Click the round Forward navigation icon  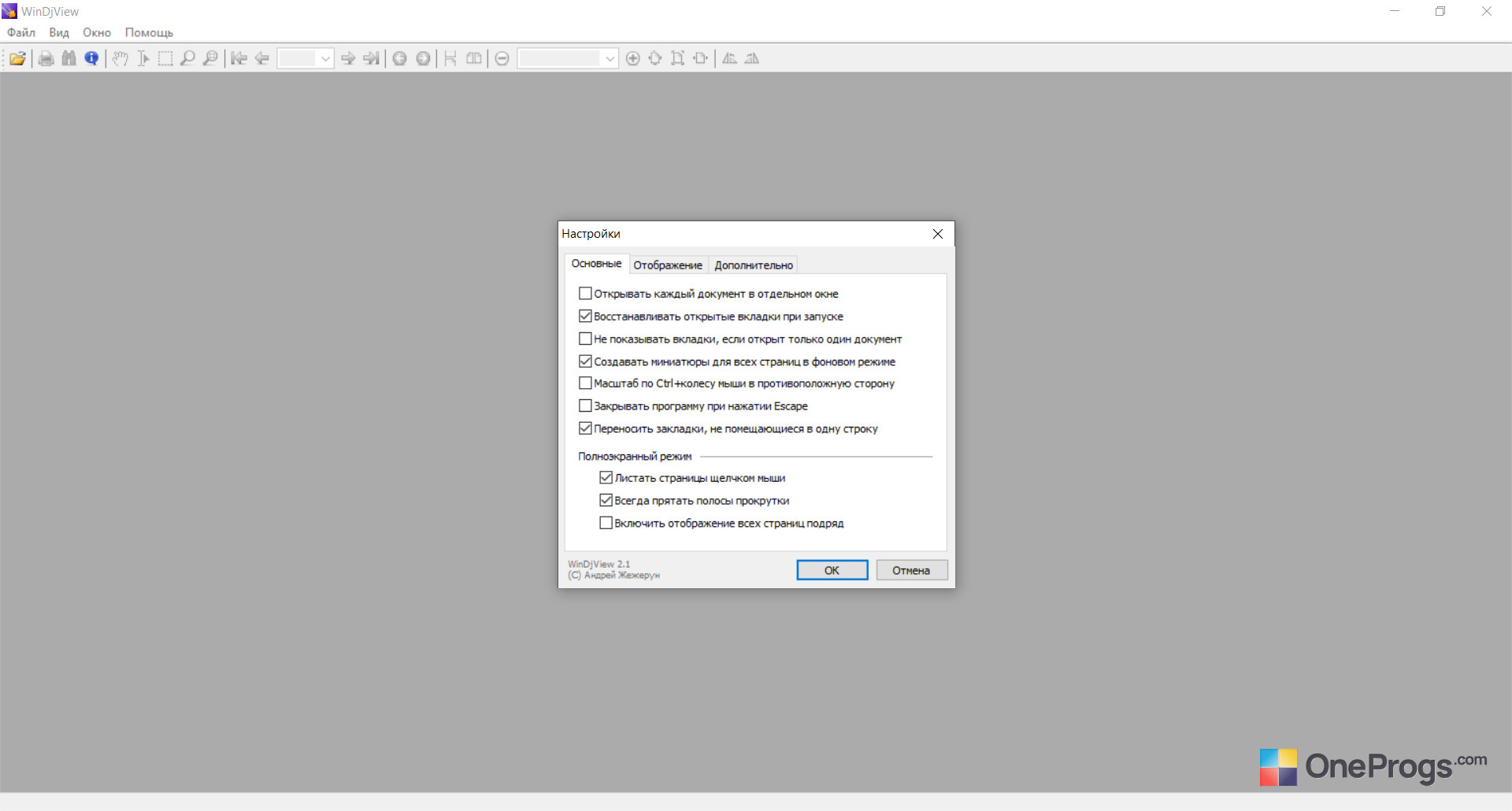click(423, 58)
